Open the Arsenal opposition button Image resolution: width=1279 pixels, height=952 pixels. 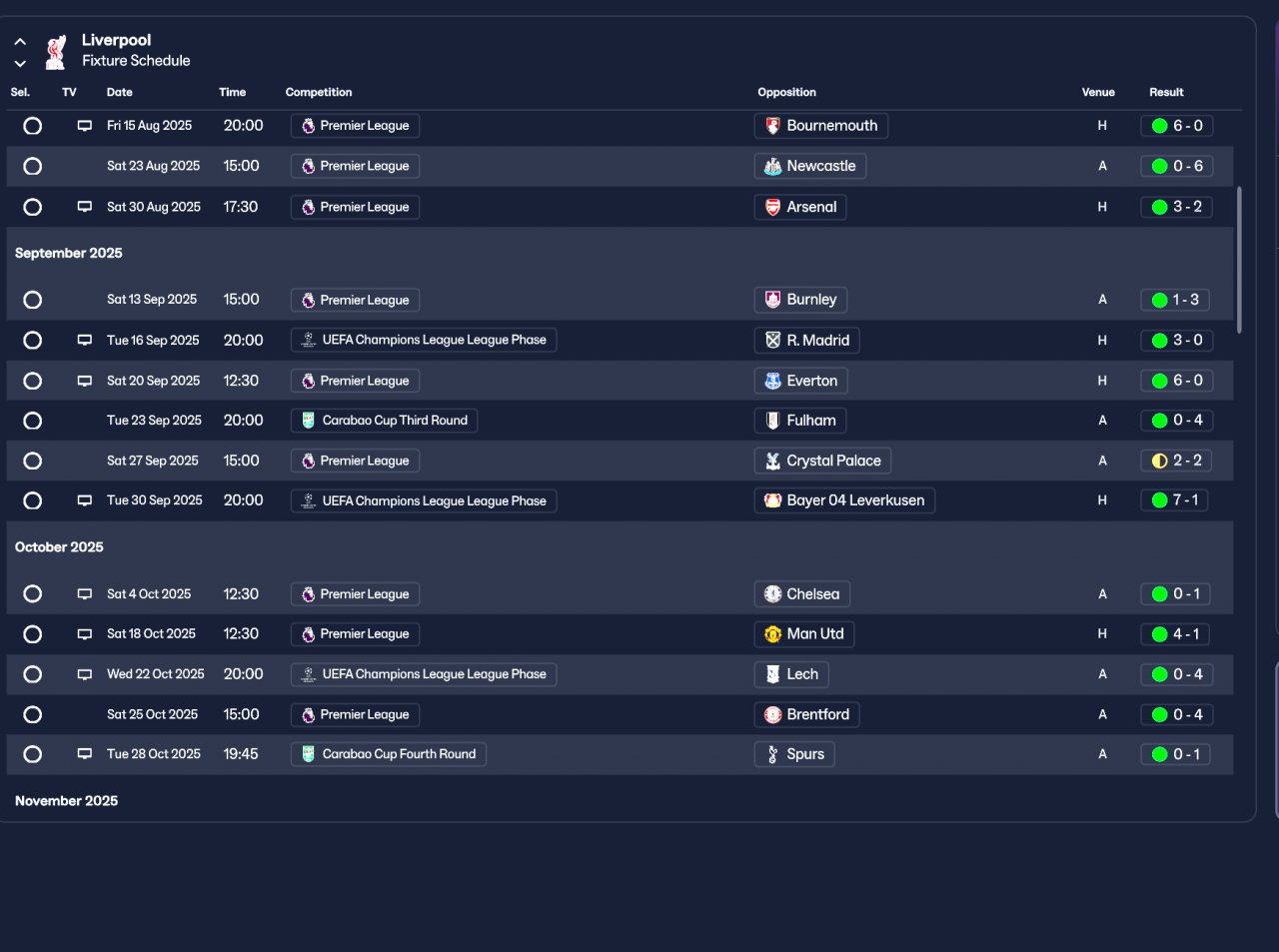click(800, 207)
